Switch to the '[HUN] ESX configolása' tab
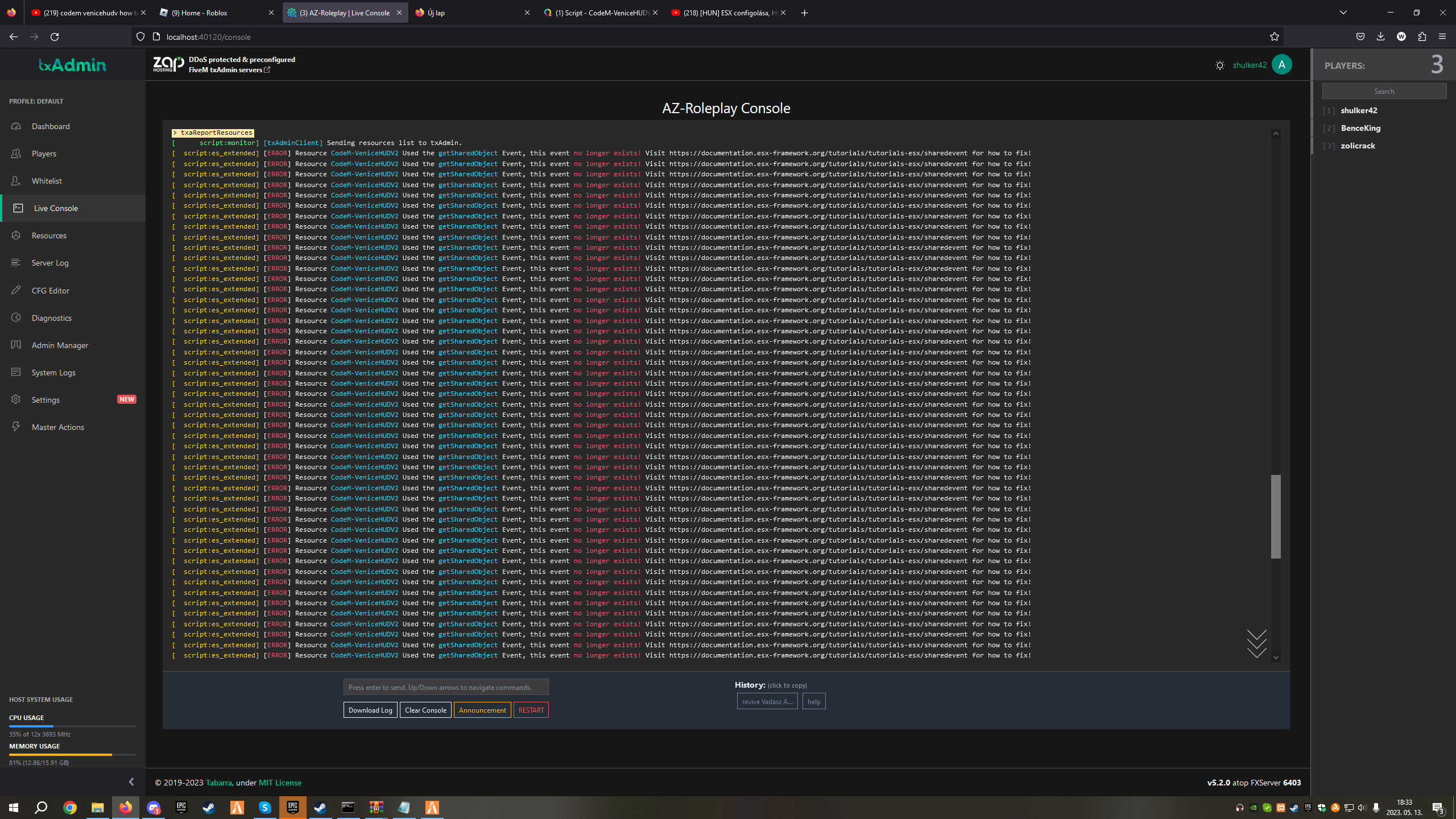This screenshot has height=819, width=1456. pyautogui.click(x=728, y=13)
